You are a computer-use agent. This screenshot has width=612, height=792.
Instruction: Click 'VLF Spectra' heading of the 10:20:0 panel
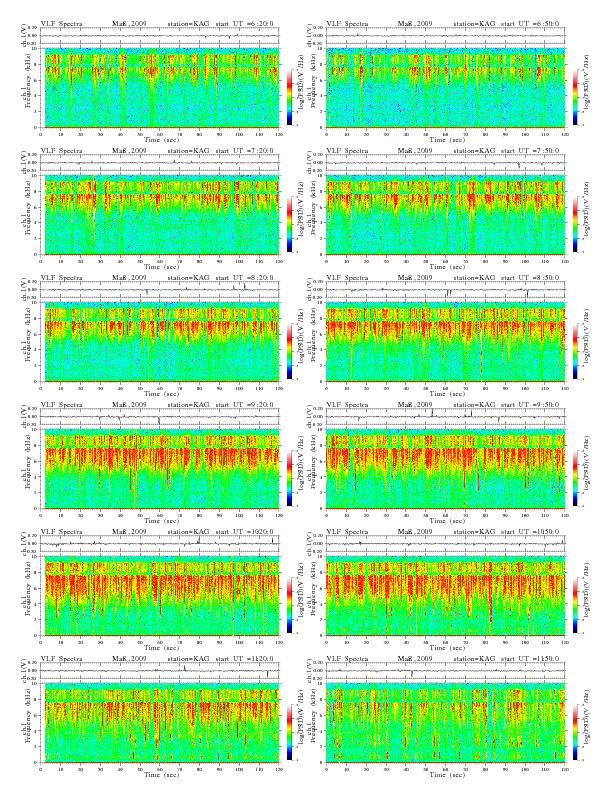click(x=62, y=531)
